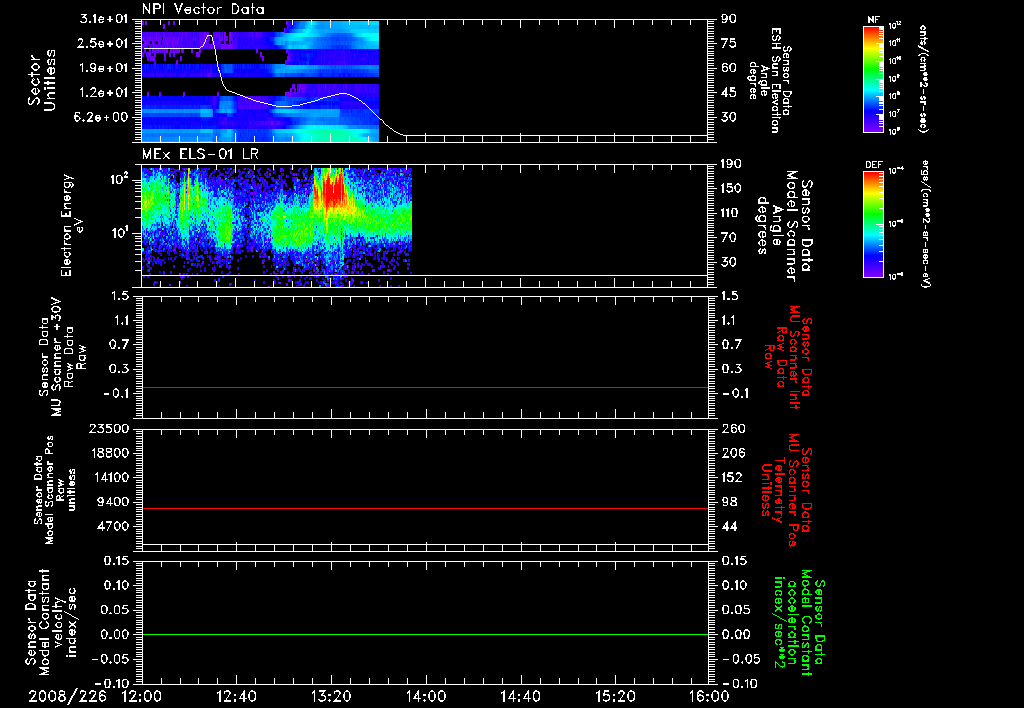The height and width of the screenshot is (708, 1024).
Task: Click the "cnts/(cm**2-sr-sec)" colorbar unit label
Action: pyautogui.click(x=923, y=79)
